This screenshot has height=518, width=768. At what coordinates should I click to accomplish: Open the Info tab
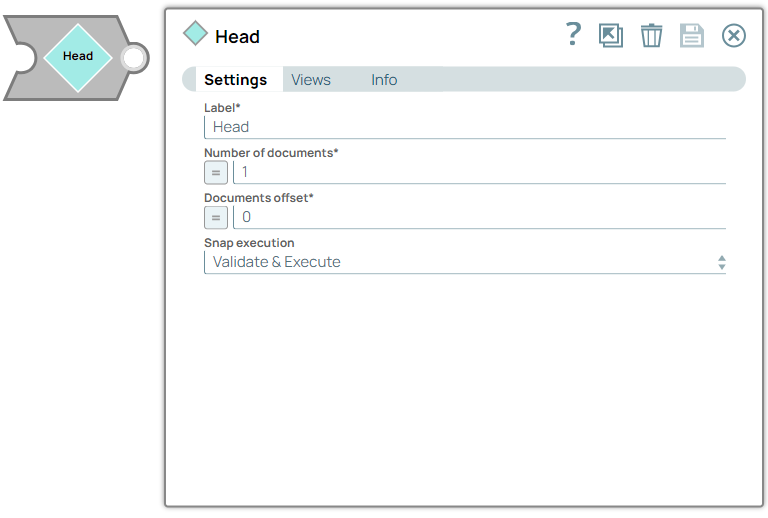click(384, 80)
